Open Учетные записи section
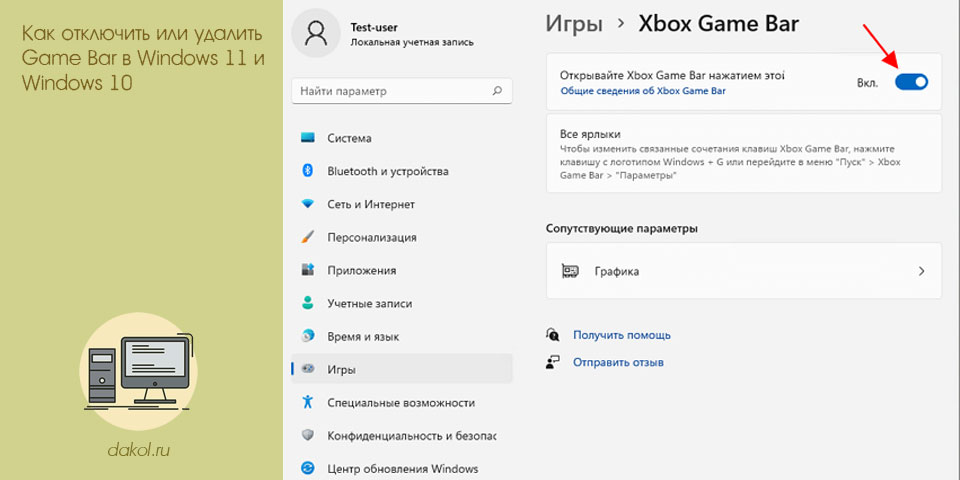The image size is (960, 480). click(402, 303)
